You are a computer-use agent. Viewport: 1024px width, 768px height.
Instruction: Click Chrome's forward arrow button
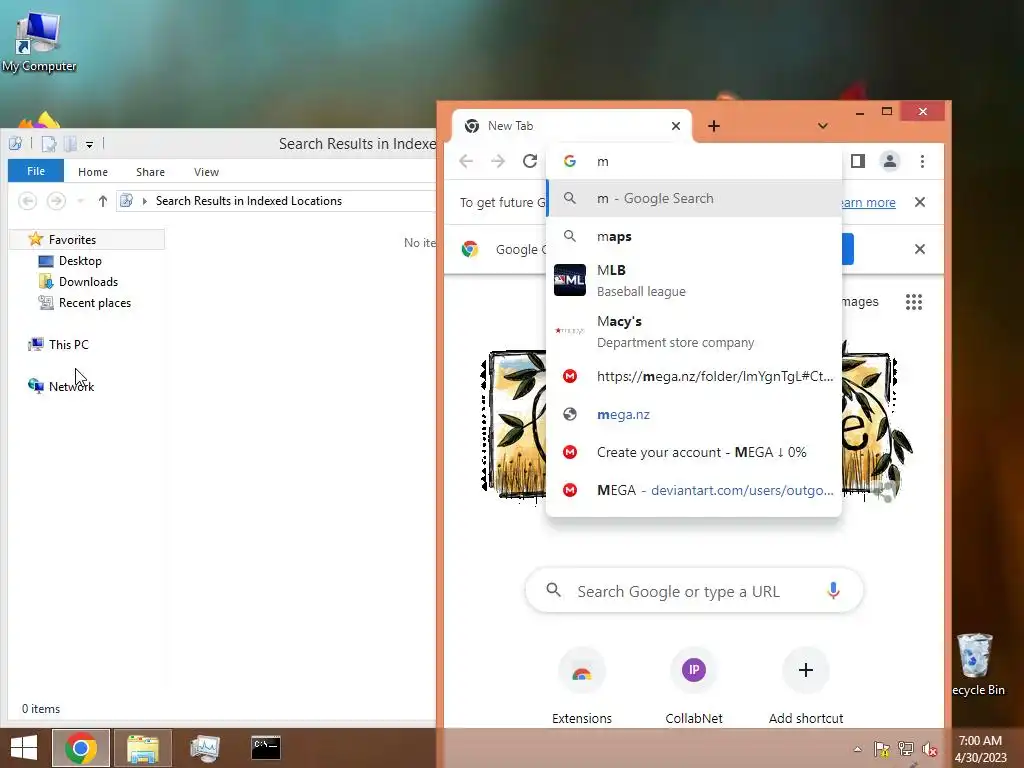(x=498, y=161)
